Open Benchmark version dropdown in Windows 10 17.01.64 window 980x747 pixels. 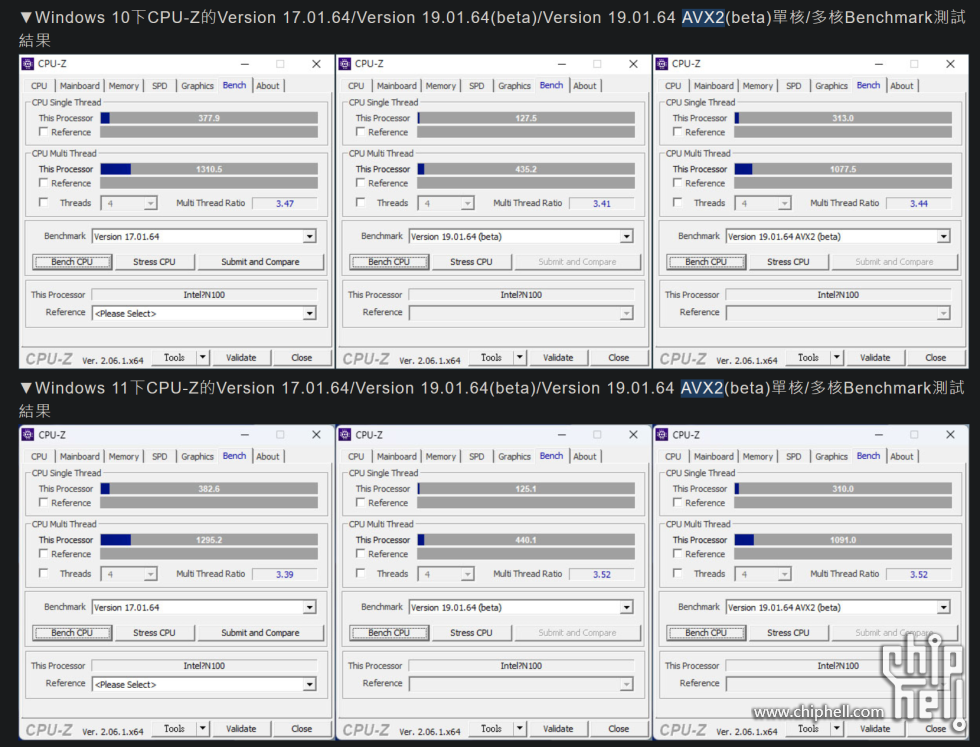(x=309, y=236)
